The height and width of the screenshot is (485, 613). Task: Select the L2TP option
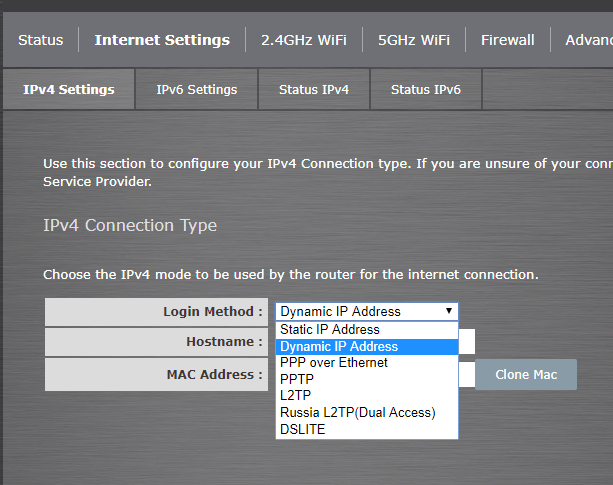click(367, 396)
